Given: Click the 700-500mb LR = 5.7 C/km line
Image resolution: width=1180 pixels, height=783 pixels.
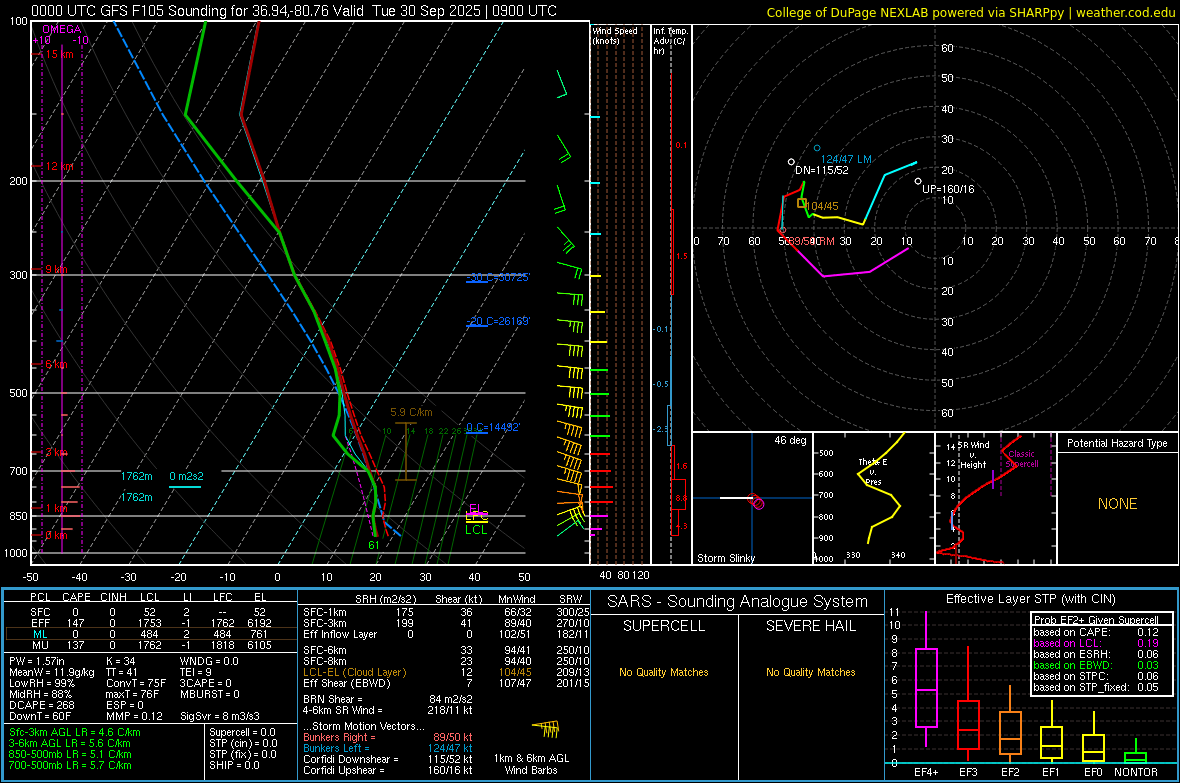Looking at the screenshot, I should pyautogui.click(x=70, y=765).
